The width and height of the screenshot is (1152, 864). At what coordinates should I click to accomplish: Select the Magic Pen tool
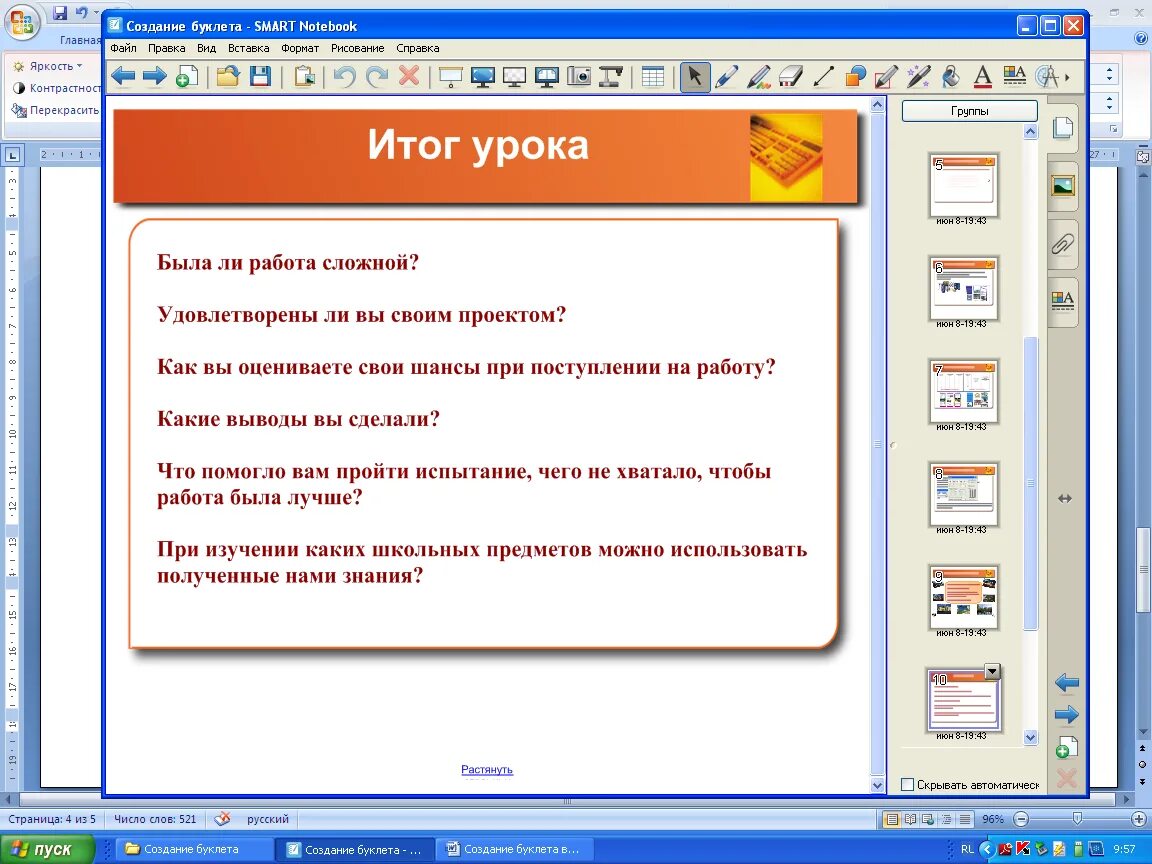[918, 76]
